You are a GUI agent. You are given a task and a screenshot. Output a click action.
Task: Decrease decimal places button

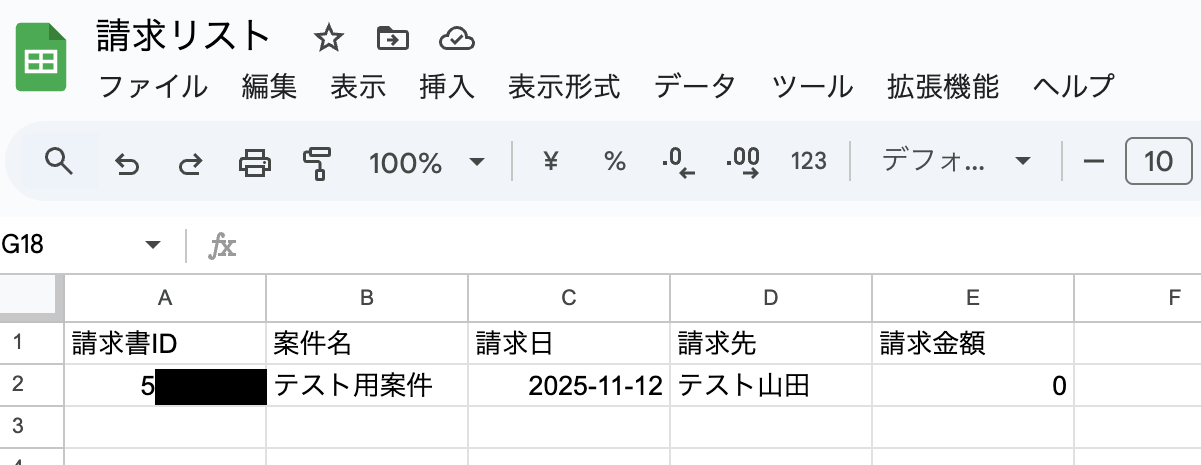pyautogui.click(x=678, y=161)
